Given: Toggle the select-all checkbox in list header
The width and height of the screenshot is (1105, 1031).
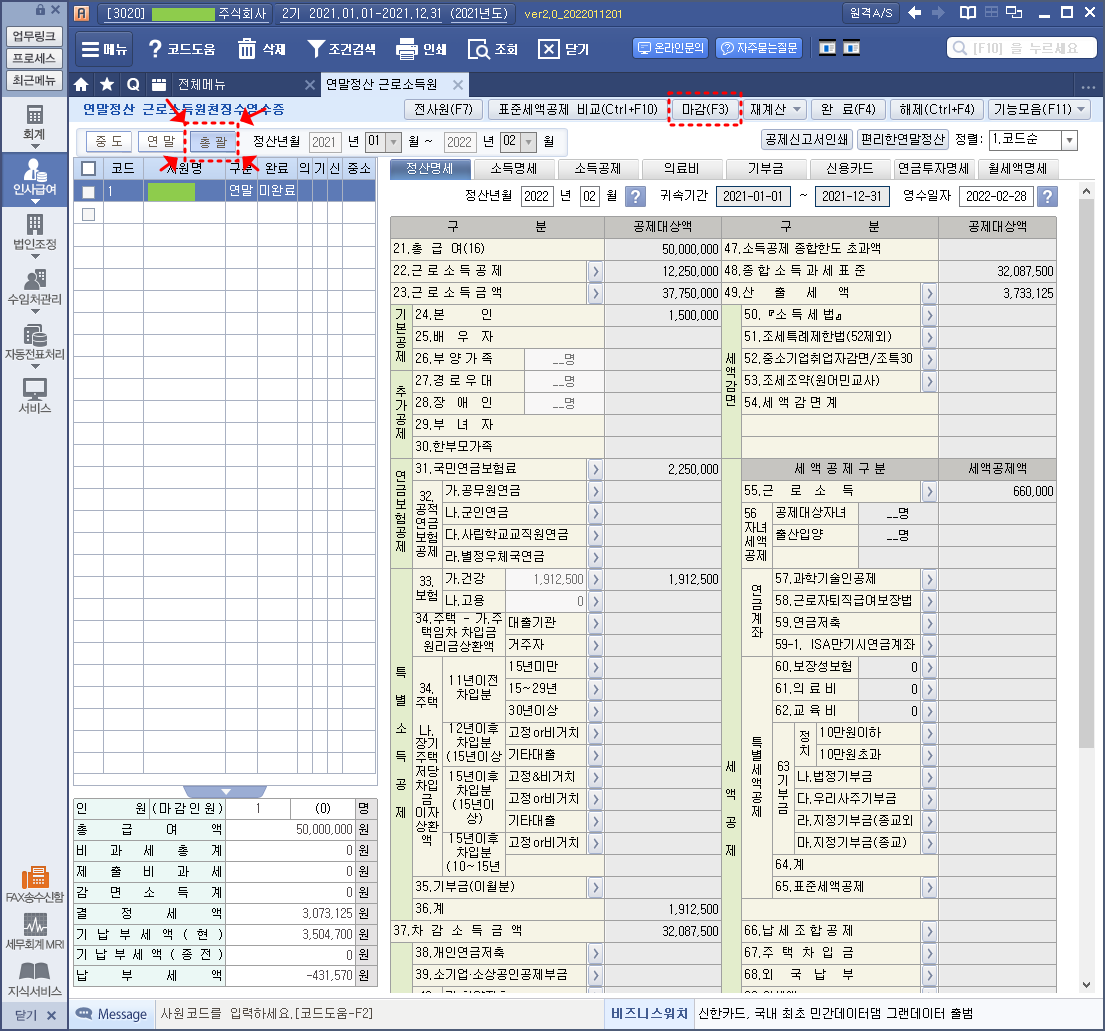Looking at the screenshot, I should tap(88, 168).
